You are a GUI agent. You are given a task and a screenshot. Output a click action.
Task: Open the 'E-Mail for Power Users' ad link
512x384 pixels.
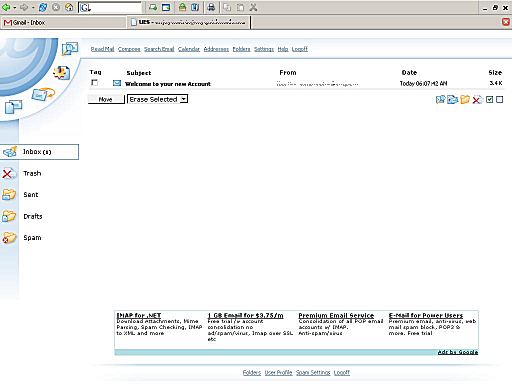426,315
